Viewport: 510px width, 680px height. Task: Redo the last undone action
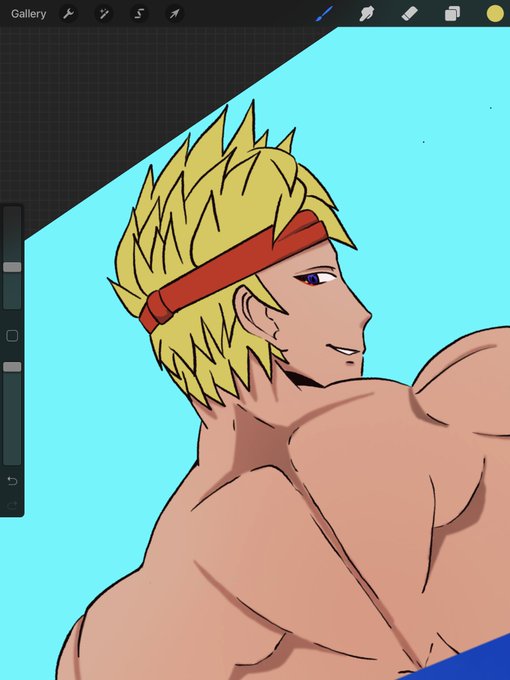click(x=12, y=505)
